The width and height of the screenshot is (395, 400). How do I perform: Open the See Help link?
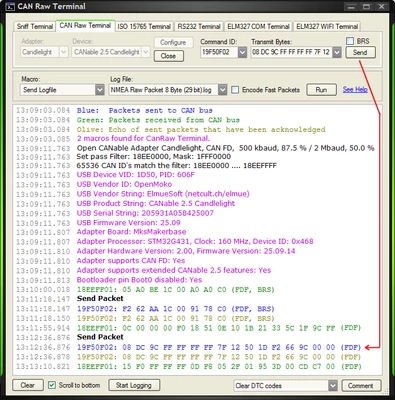click(355, 89)
